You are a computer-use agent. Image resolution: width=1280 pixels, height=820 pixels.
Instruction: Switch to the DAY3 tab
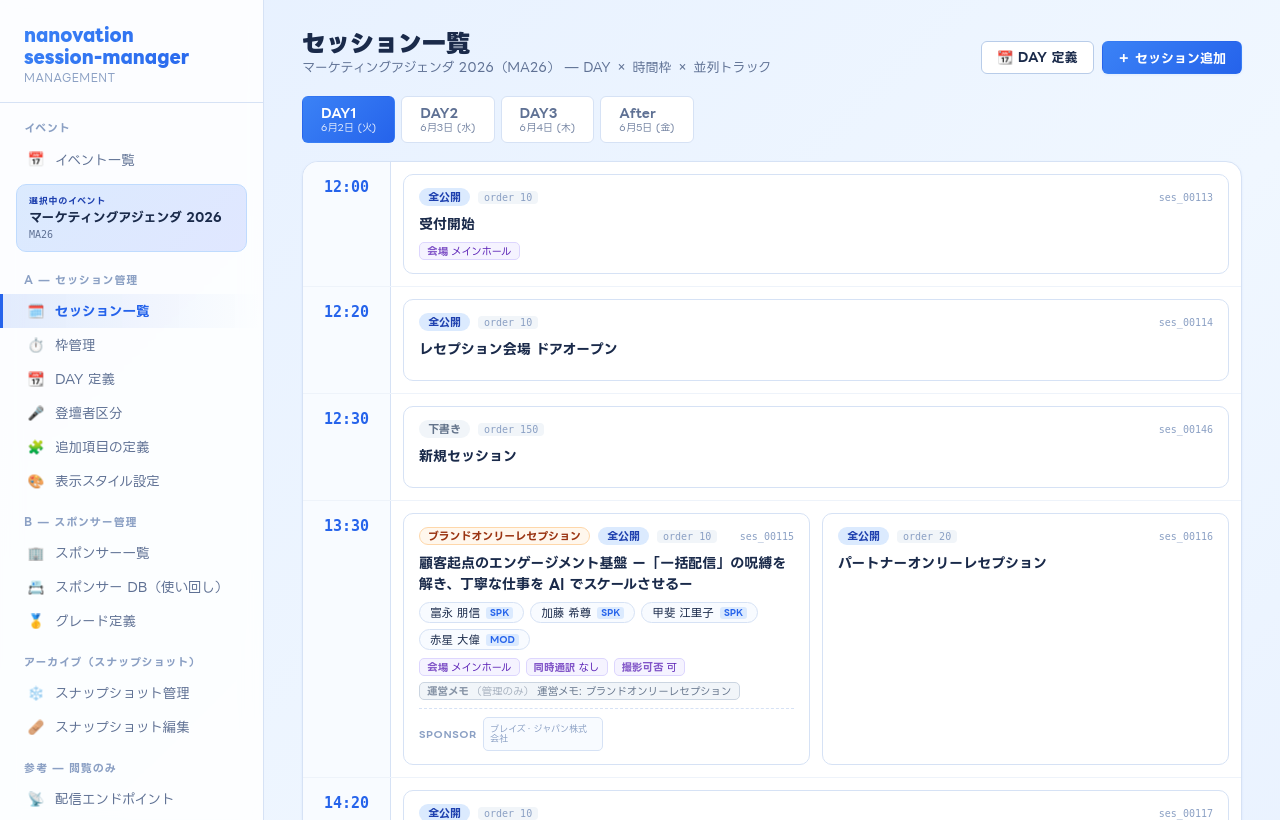pos(547,120)
